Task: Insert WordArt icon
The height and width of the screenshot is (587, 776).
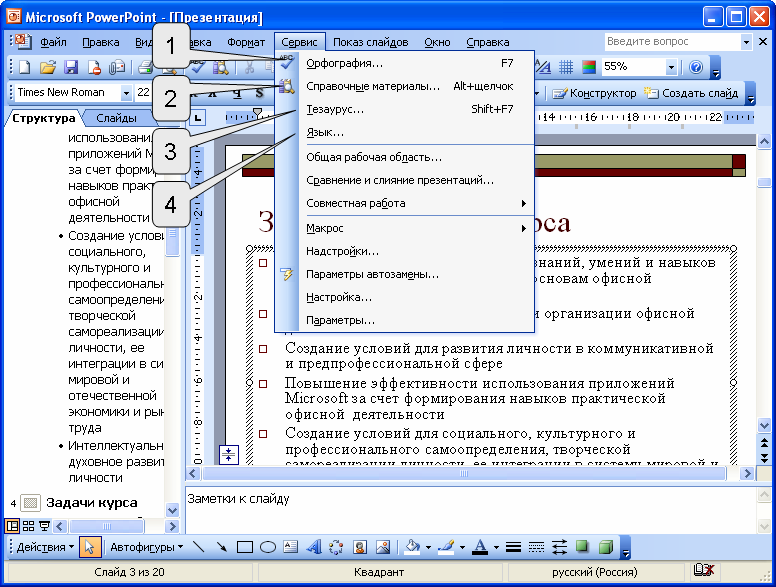Action: [314, 547]
